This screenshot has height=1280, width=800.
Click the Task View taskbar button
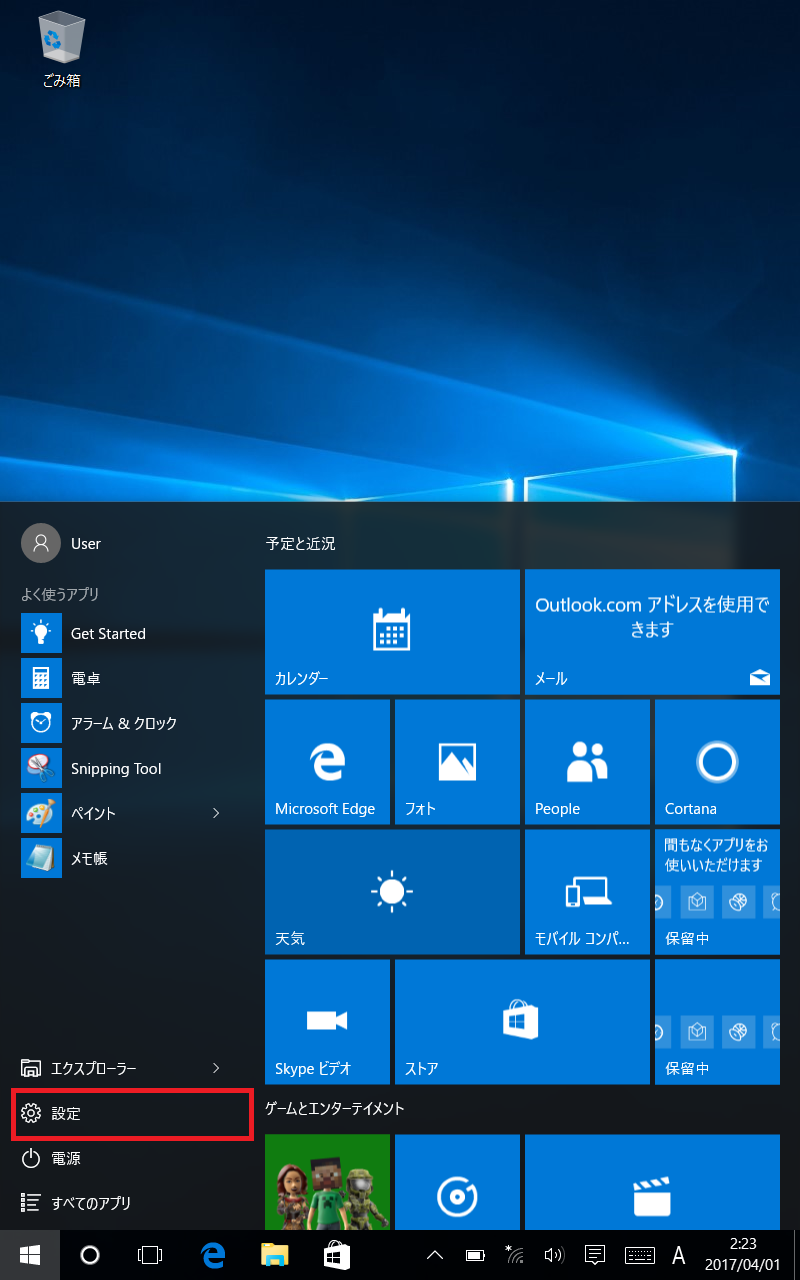click(150, 1255)
